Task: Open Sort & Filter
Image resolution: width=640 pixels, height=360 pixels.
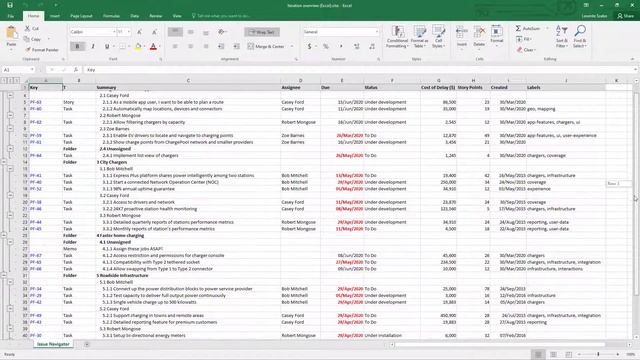Action: [x=562, y=37]
